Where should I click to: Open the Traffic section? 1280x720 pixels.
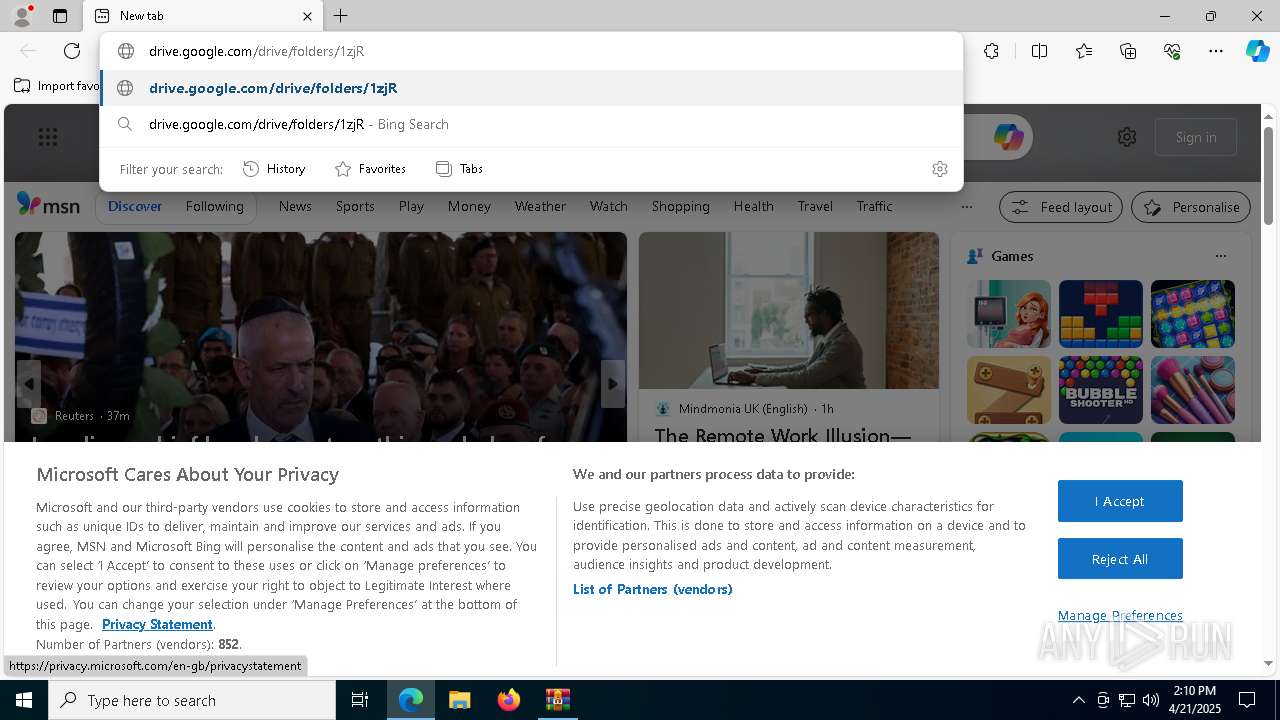[x=874, y=206]
